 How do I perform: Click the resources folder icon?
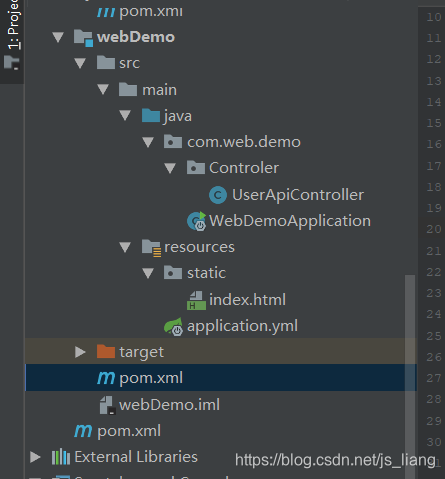(151, 248)
